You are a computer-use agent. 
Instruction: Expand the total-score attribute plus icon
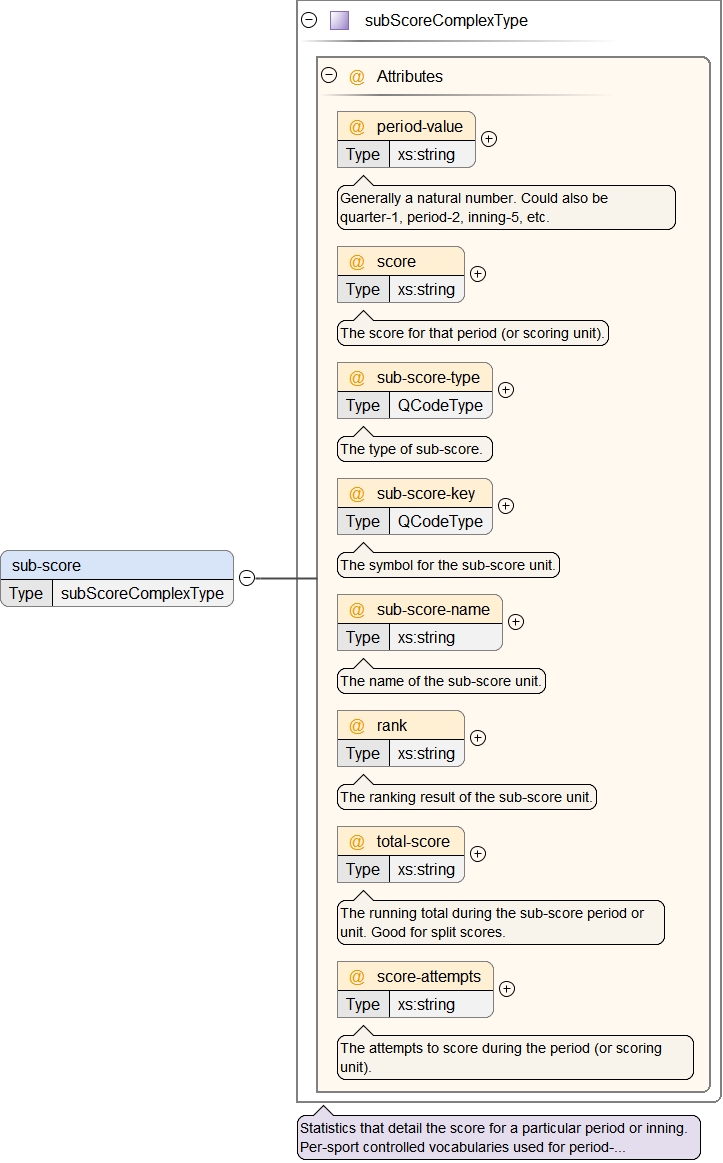click(x=478, y=854)
